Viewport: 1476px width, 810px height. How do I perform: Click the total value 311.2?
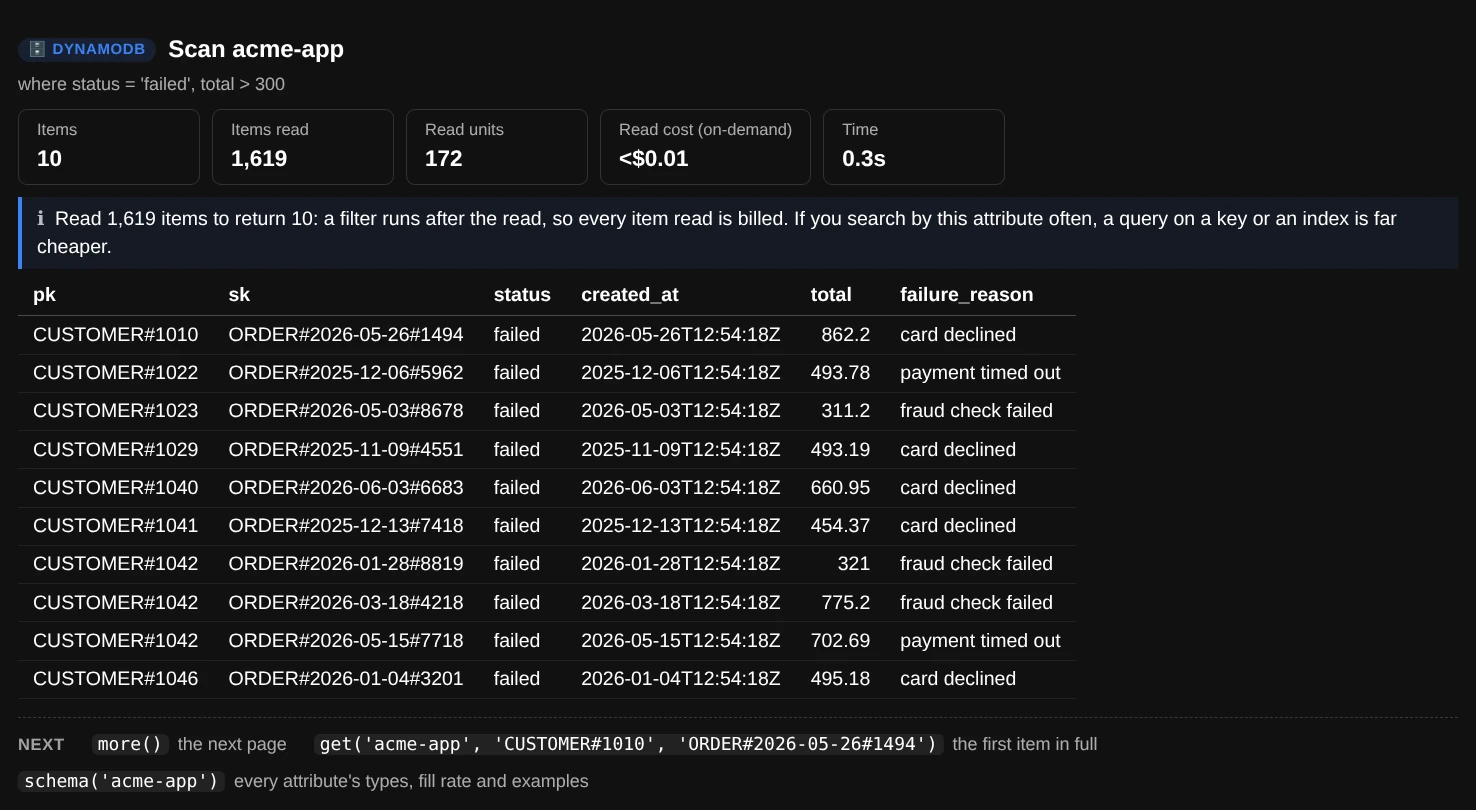tap(846, 411)
